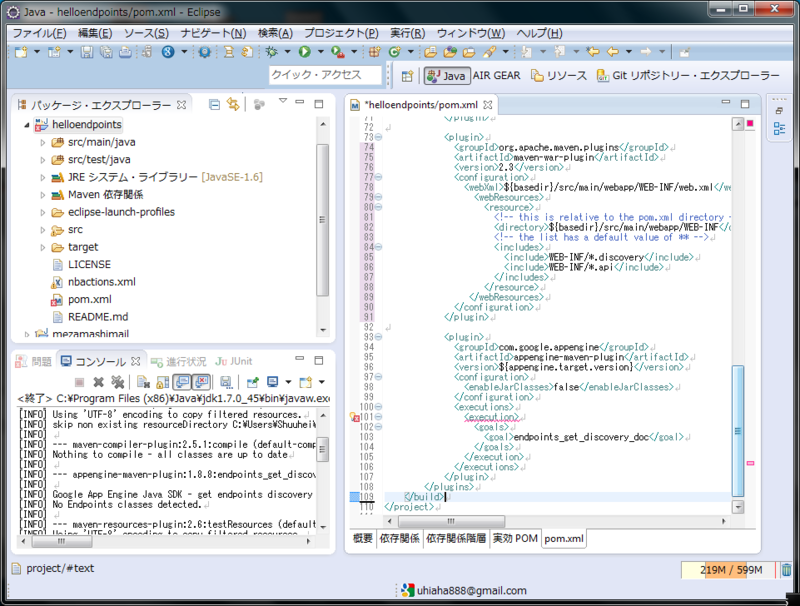Open Git リポジトリー・エクスプローラー perspective
This screenshot has height=606, width=800.
[x=688, y=75]
